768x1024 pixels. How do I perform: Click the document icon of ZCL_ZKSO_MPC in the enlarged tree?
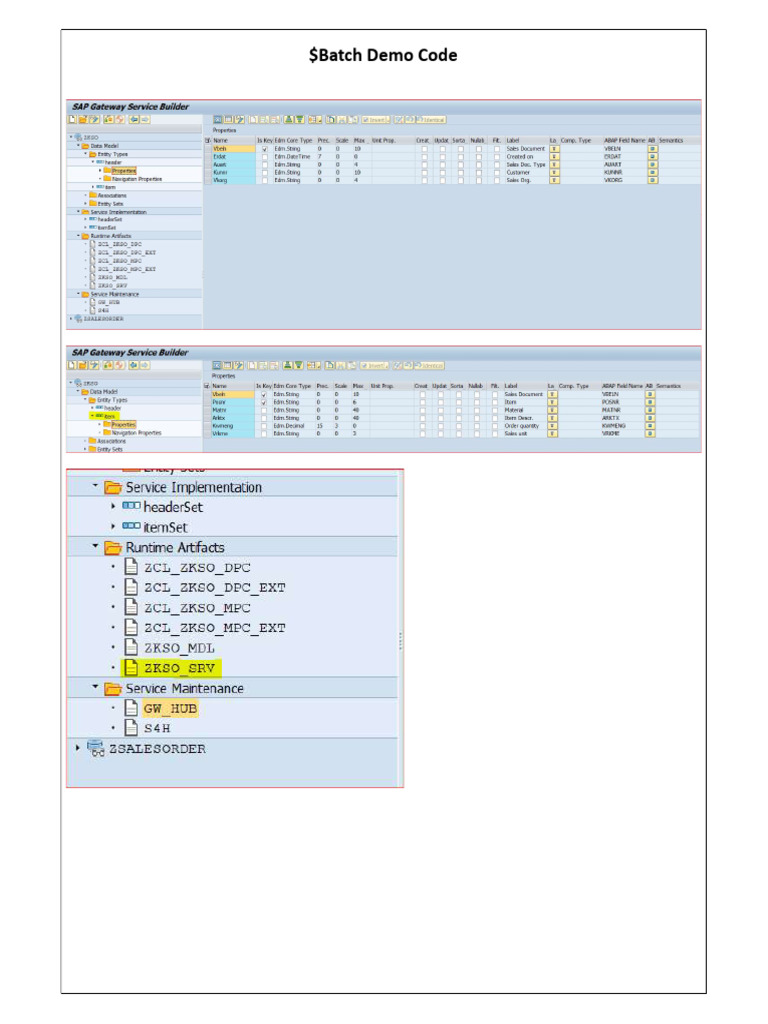(131, 607)
